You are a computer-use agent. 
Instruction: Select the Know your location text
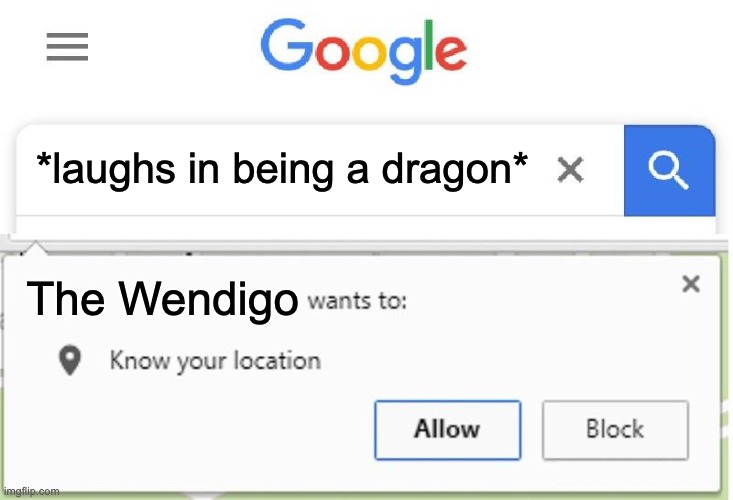coord(215,361)
